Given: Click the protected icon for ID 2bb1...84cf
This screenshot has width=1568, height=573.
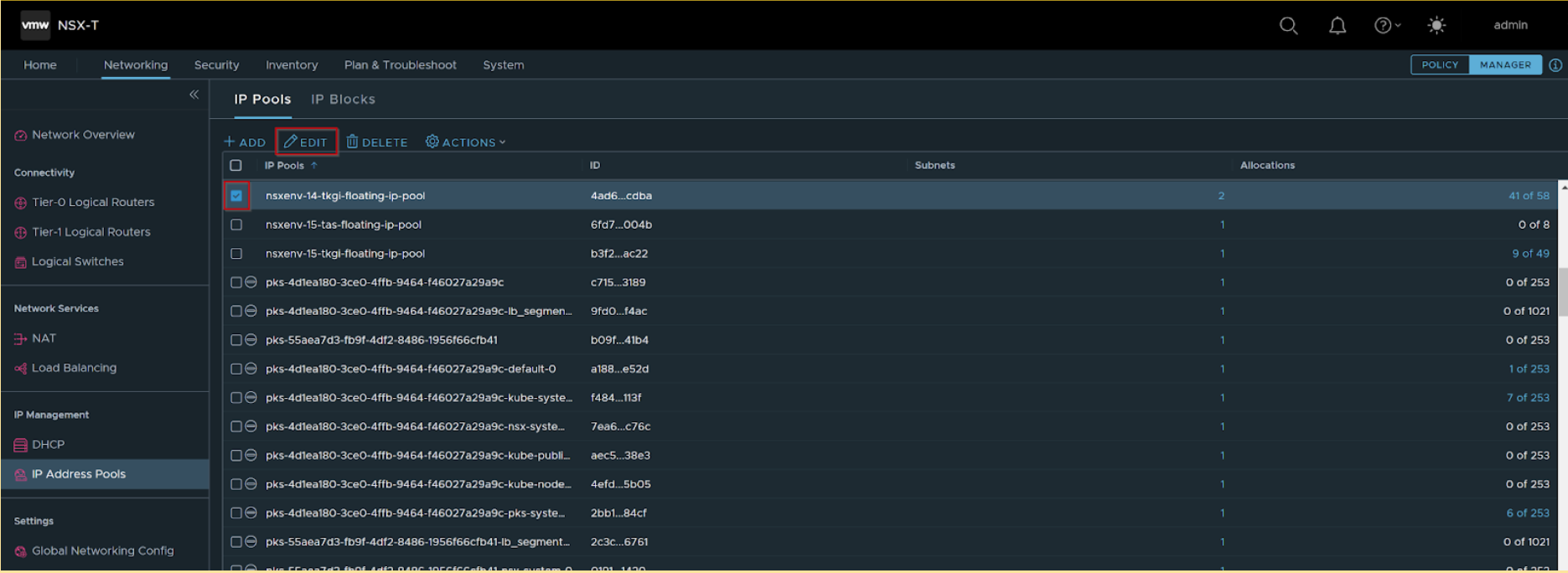Looking at the screenshot, I should pos(251,514).
